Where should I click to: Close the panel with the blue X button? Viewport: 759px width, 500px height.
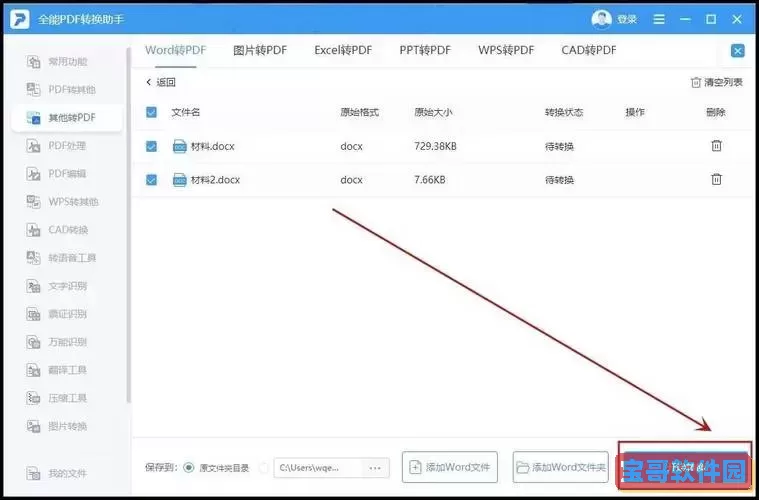tap(738, 50)
